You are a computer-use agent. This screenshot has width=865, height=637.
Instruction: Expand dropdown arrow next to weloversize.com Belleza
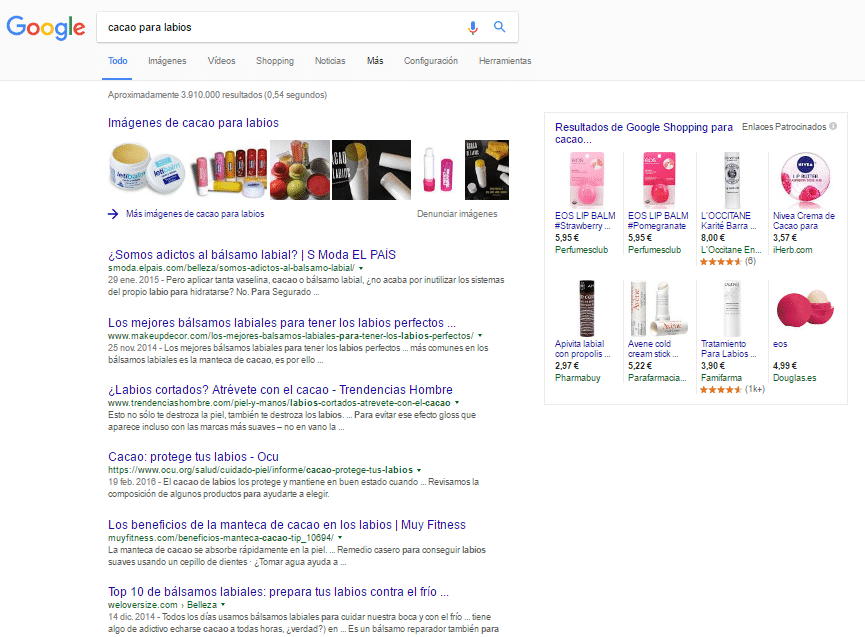pos(223,604)
